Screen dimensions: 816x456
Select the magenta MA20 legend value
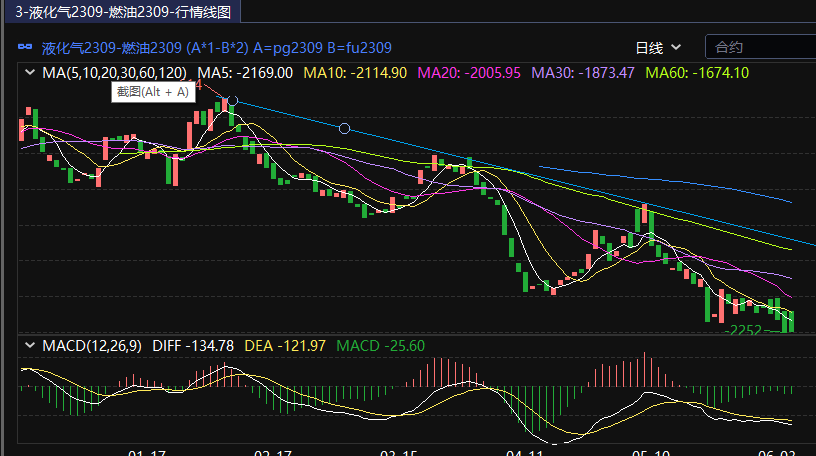coord(468,73)
